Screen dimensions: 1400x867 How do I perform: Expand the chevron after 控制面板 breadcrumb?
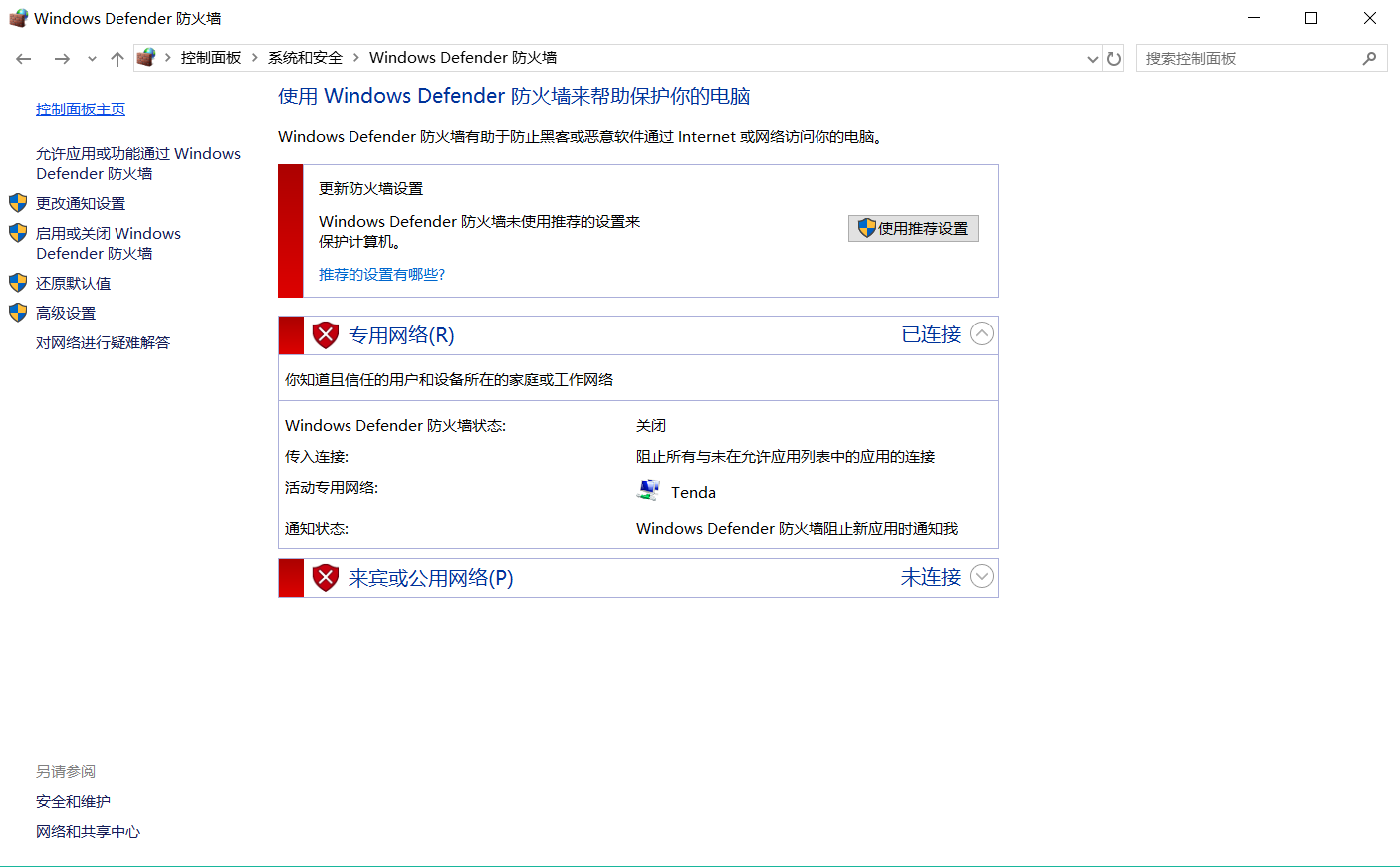(x=255, y=58)
